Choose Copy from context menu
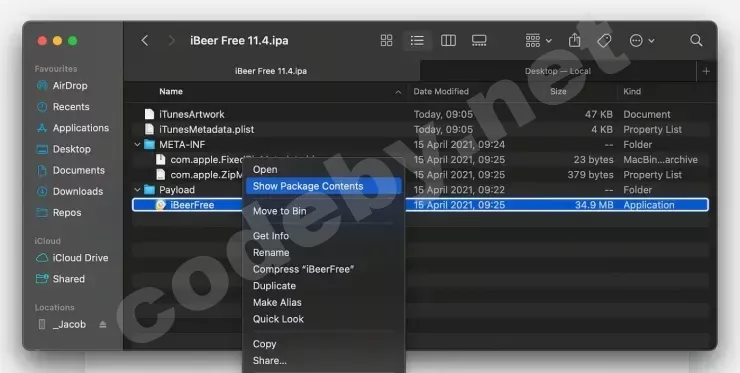740x373 pixels. pyautogui.click(x=323, y=344)
